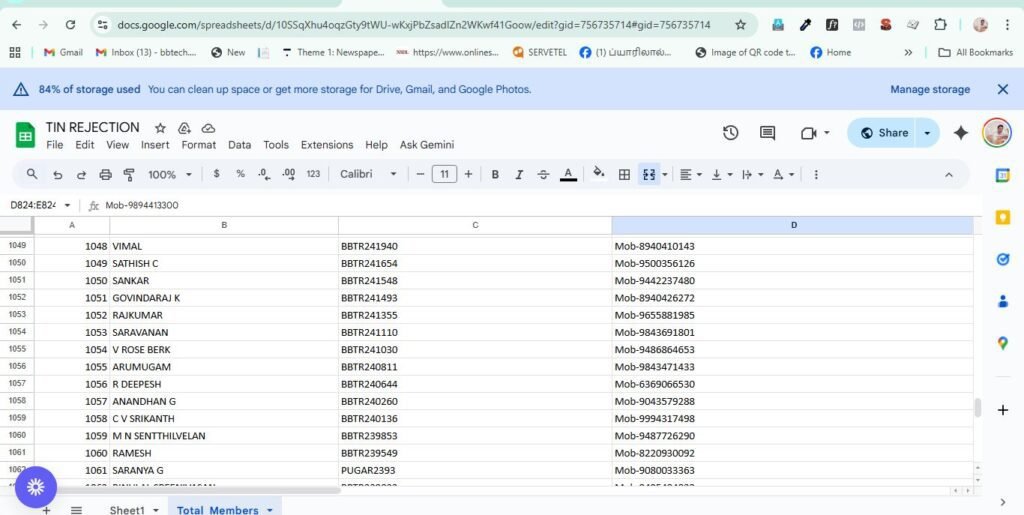Viewport: 1024px width, 515px height.
Task: Click the paint format roller icon
Action: coord(129,174)
